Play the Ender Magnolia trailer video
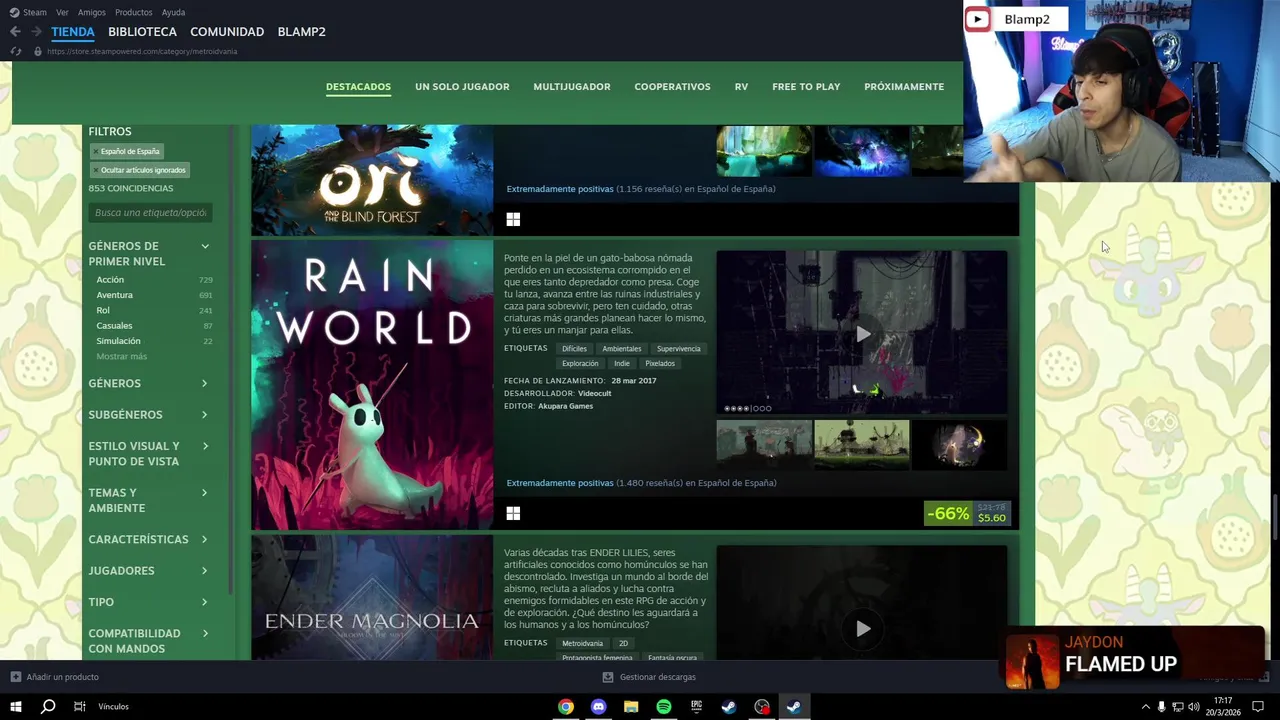Screen dimensions: 1280x720 (862, 628)
